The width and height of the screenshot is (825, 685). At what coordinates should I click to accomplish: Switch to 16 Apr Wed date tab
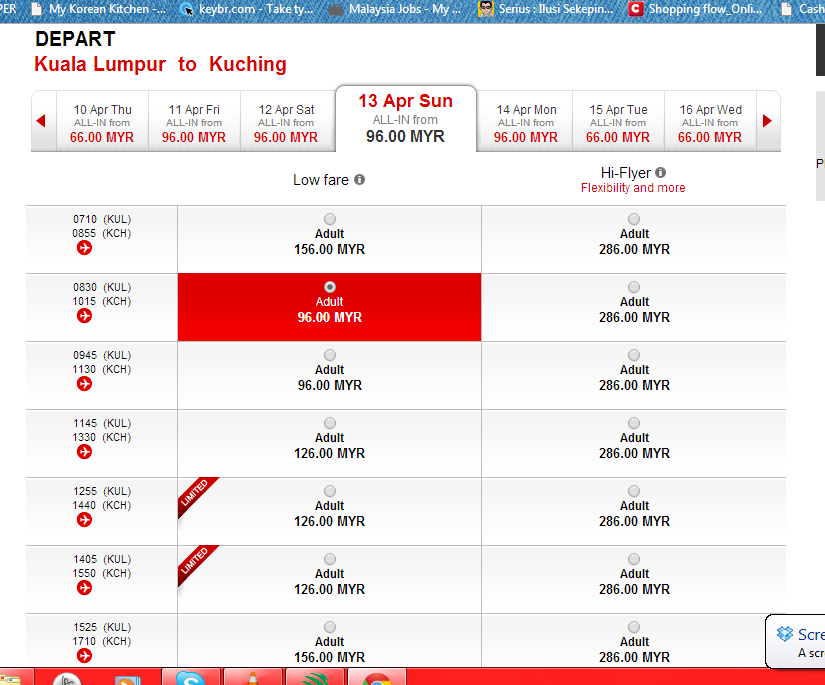710,123
